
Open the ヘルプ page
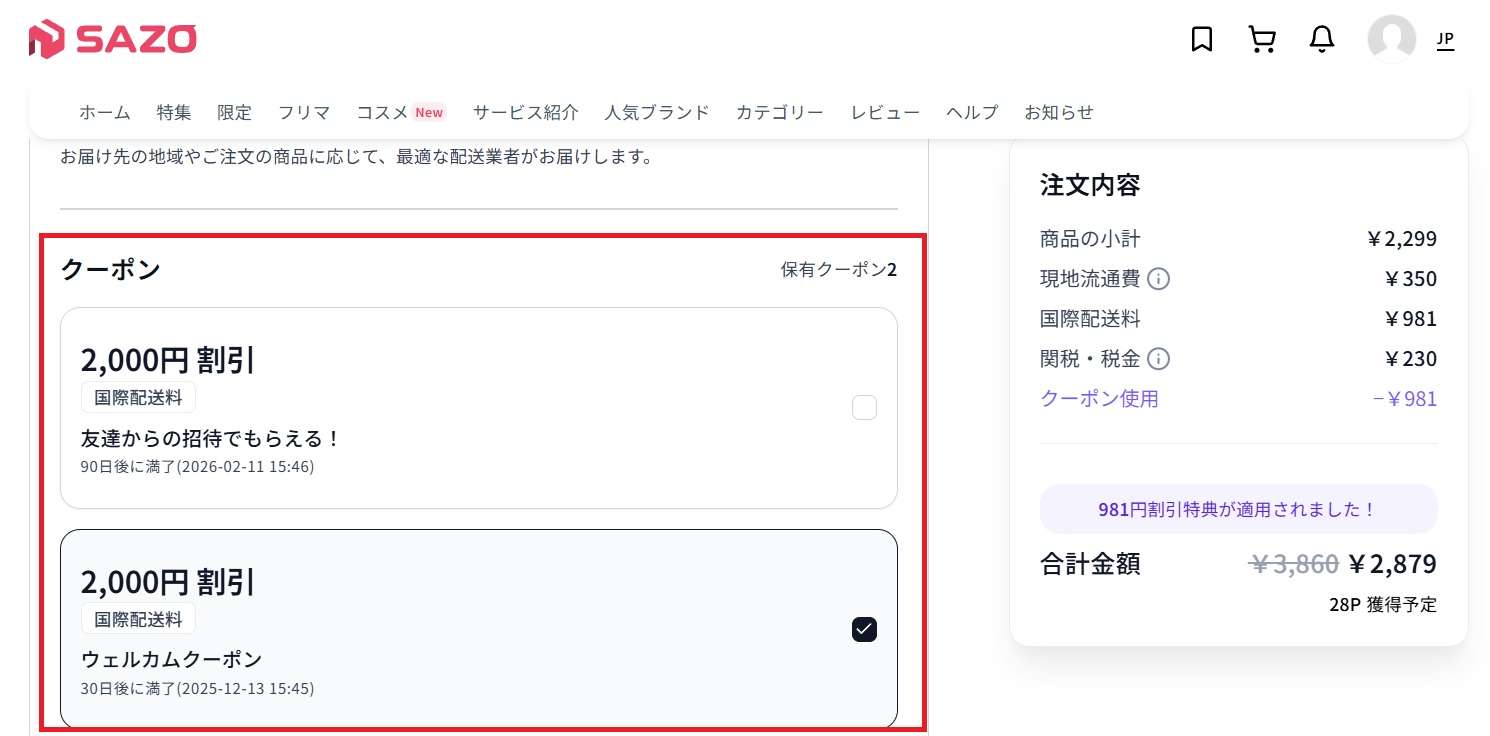[x=972, y=112]
